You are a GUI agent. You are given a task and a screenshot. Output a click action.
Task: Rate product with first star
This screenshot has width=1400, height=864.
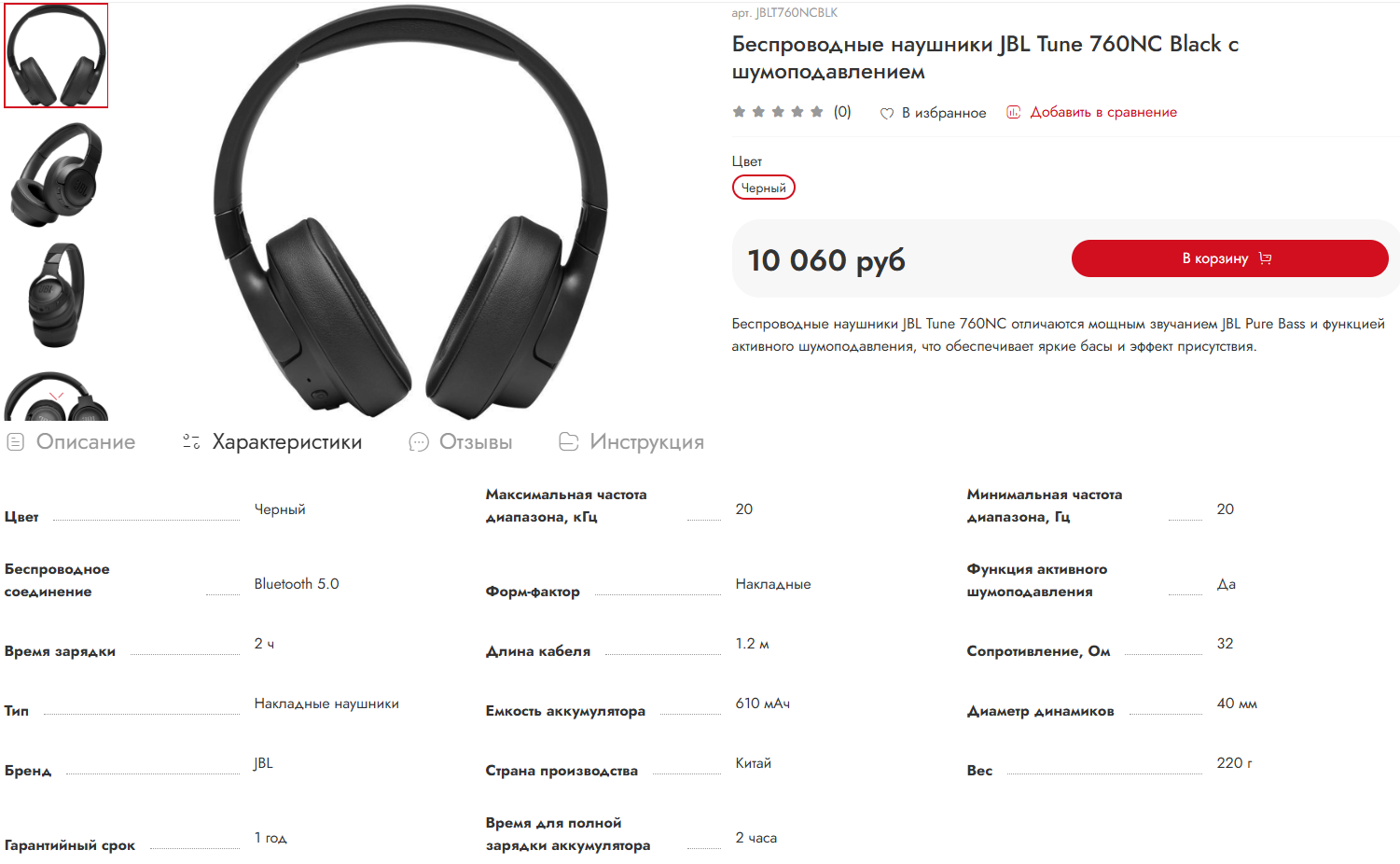pos(739,112)
